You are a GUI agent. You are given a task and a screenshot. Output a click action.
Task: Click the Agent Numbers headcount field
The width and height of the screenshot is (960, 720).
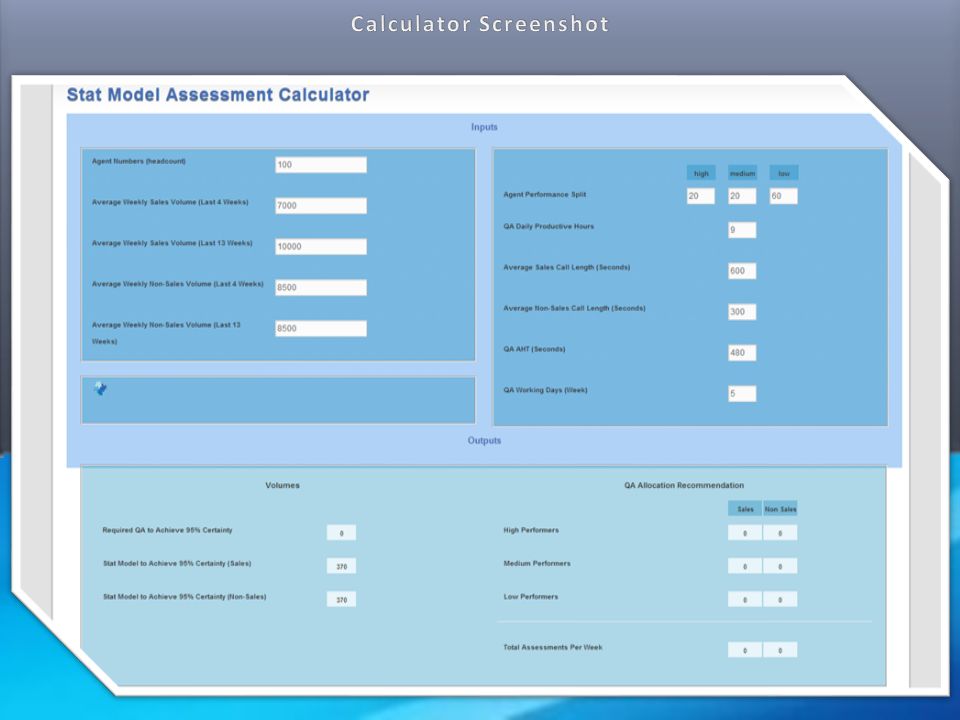click(x=321, y=165)
